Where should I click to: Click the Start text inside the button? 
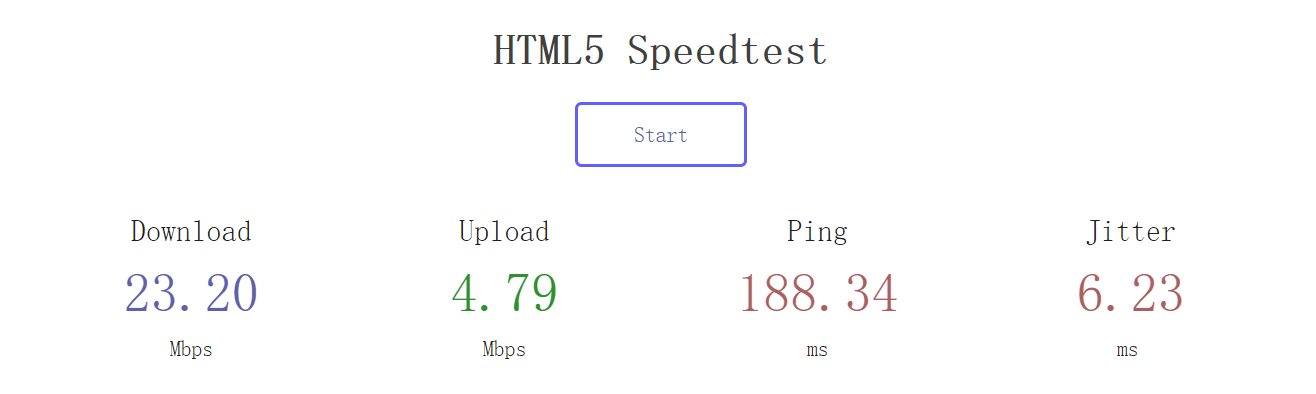(x=660, y=135)
